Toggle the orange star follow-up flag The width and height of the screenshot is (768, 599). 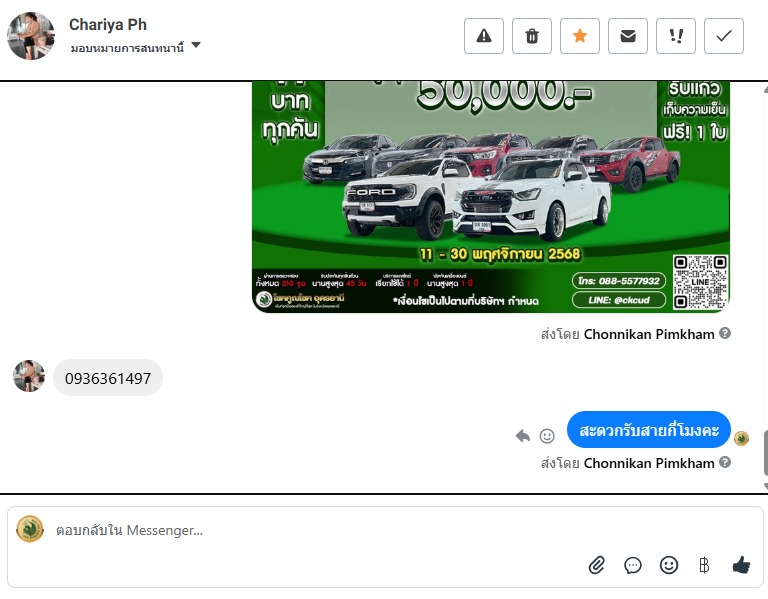(579, 36)
